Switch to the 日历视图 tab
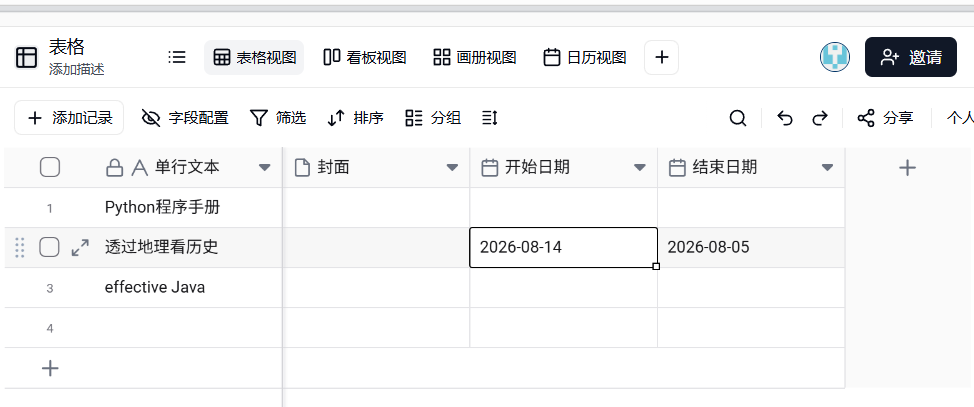974x407 pixels. pyautogui.click(x=585, y=57)
